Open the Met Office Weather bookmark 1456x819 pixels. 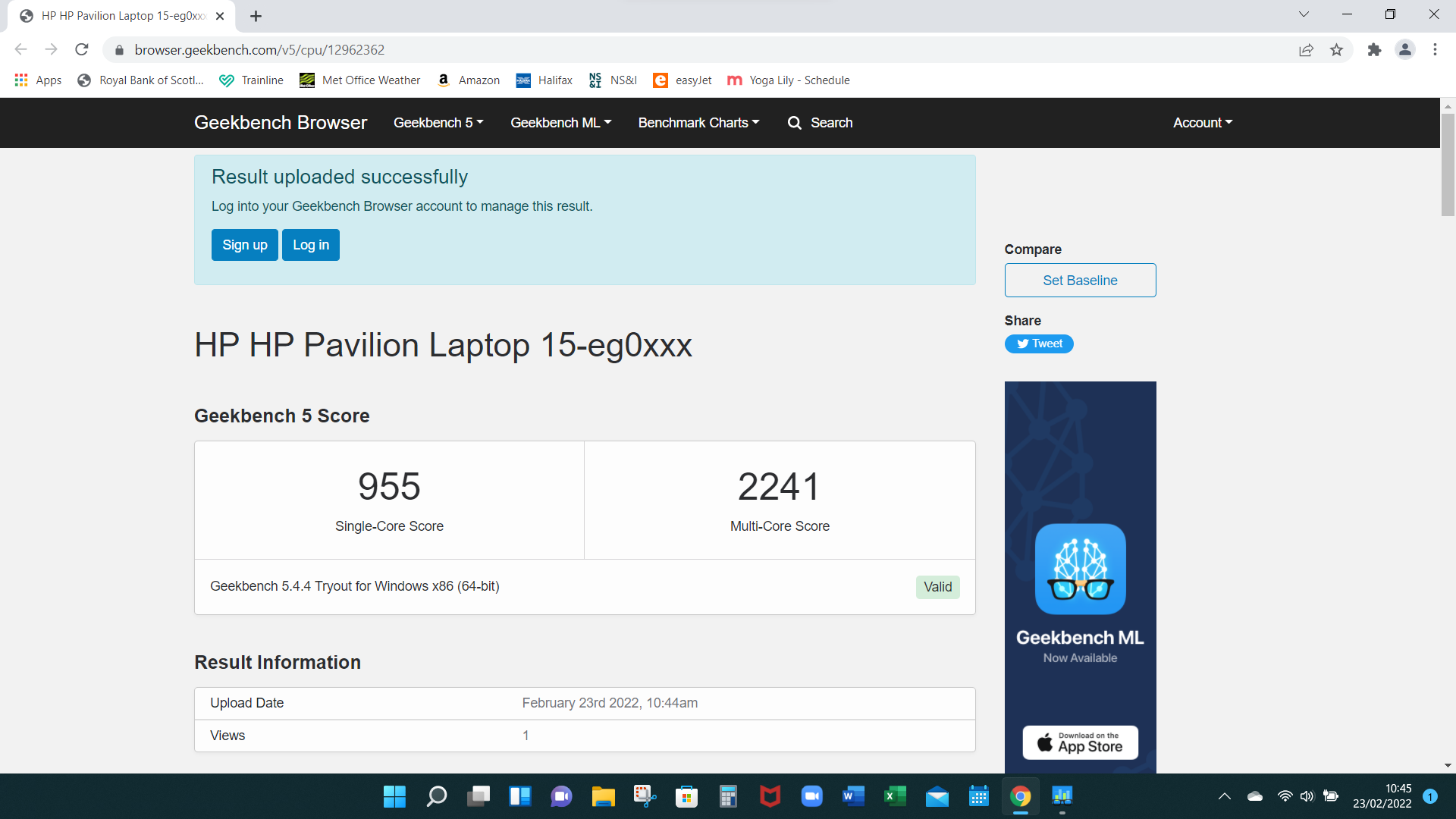coord(359,80)
